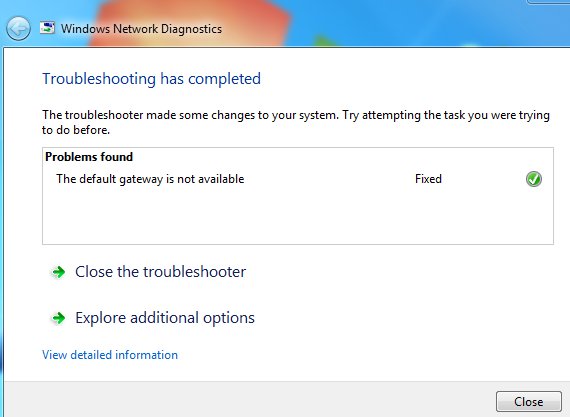Screen dimensions: 570x417
Task: Click the 'troubleshooter made some changes' description text
Action: pyautogui.click(x=296, y=122)
